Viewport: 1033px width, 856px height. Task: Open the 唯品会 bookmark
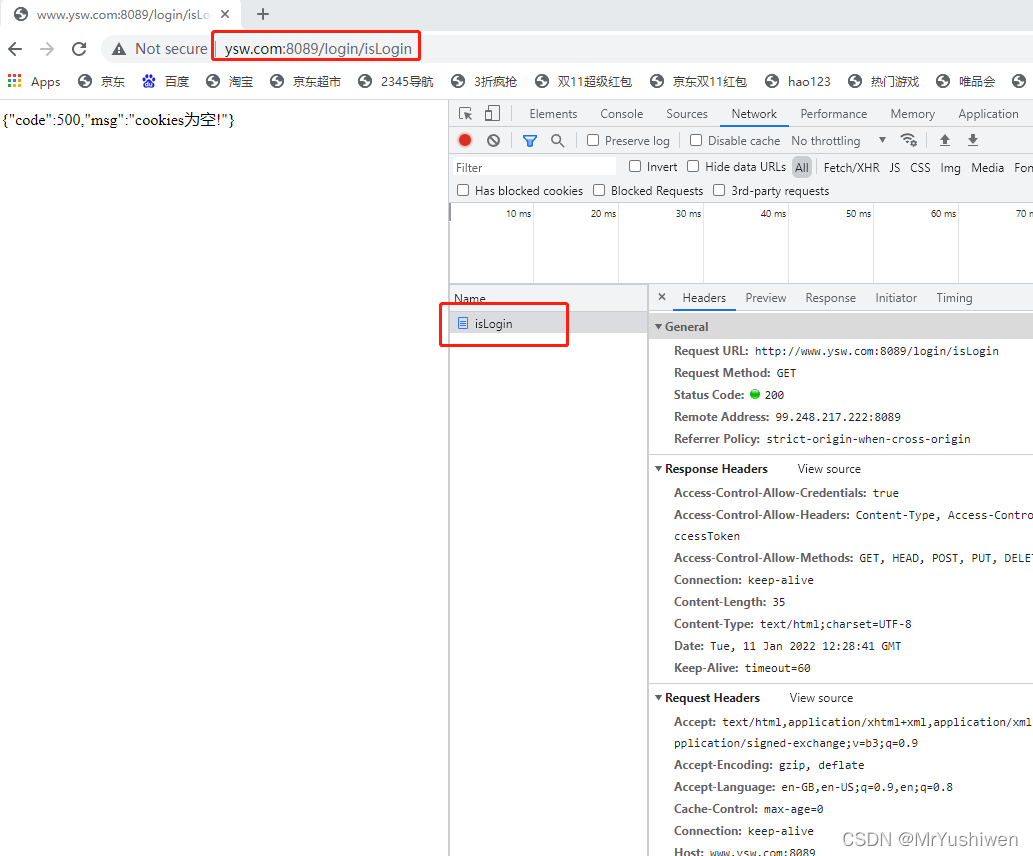click(966, 82)
